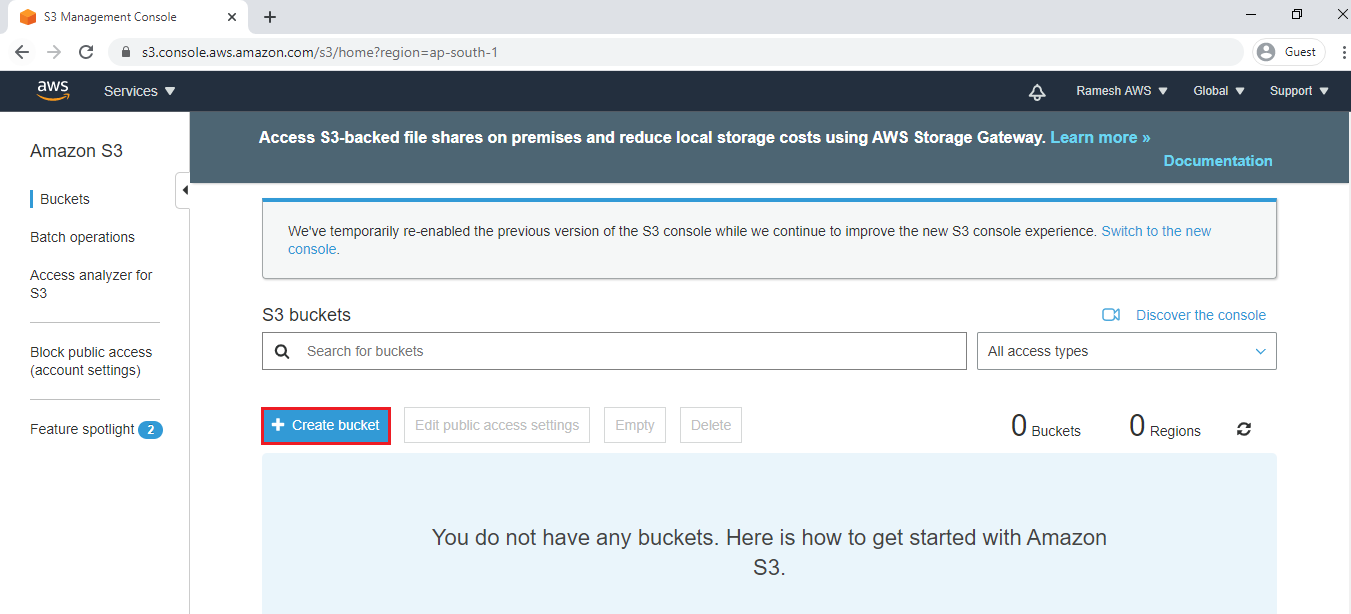Click the Discover the console link
The width and height of the screenshot is (1351, 614).
click(x=1201, y=315)
